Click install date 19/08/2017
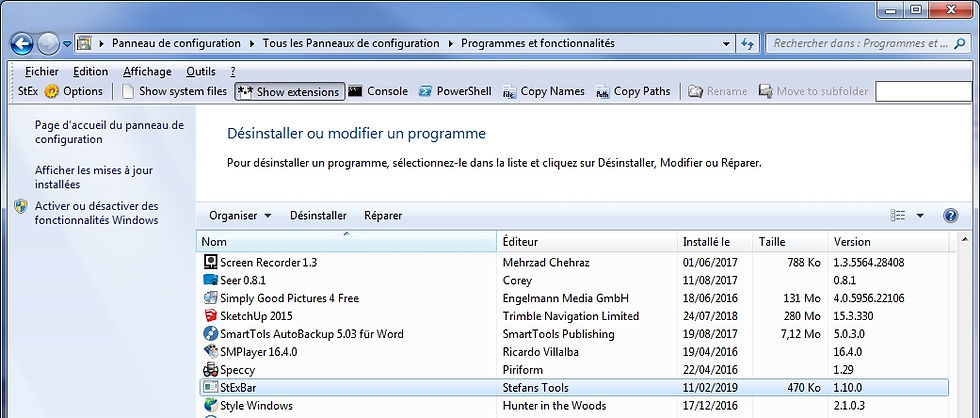This screenshot has height=418, width=980. coord(710,334)
